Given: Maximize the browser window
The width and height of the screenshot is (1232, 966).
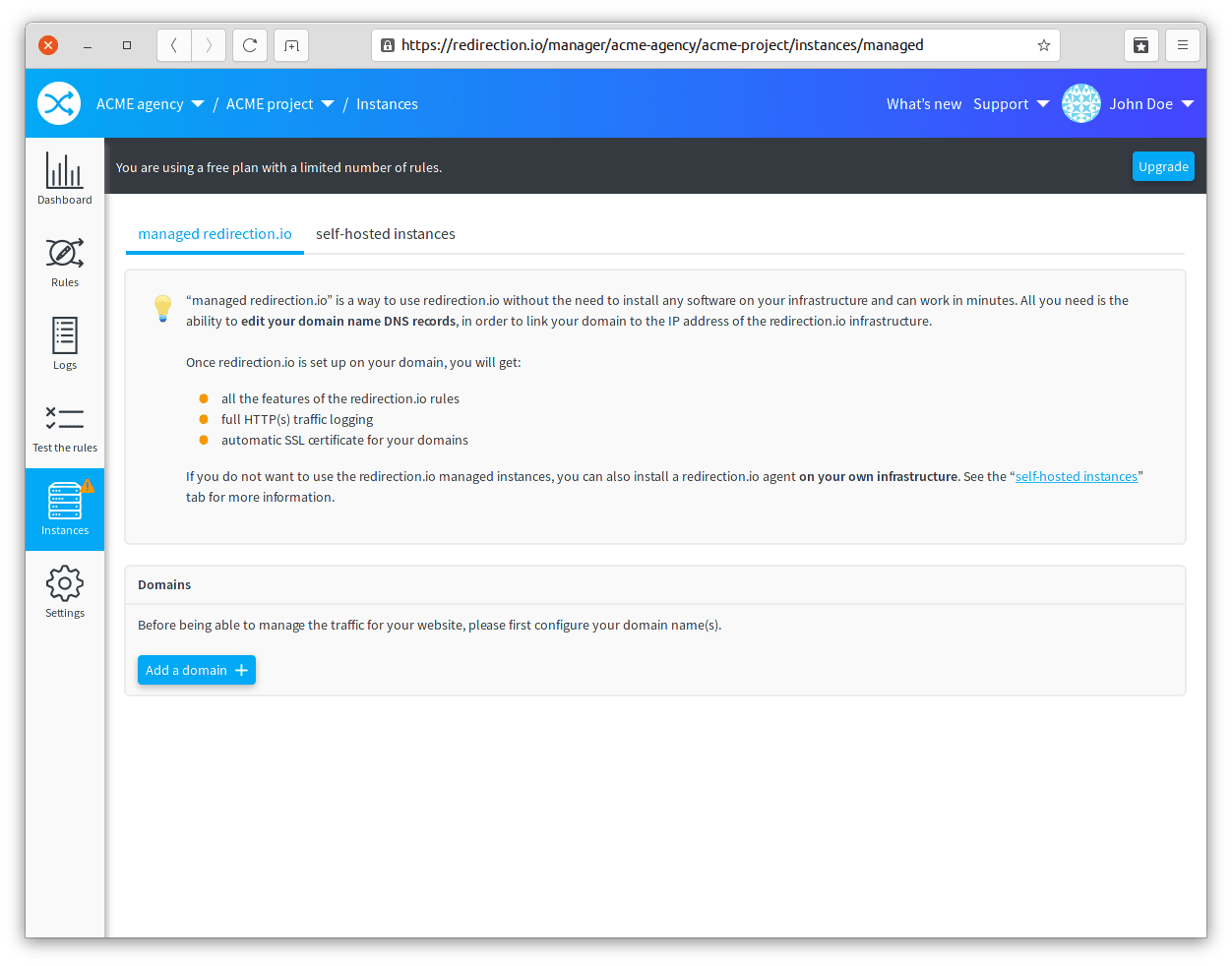Looking at the screenshot, I should [x=127, y=45].
